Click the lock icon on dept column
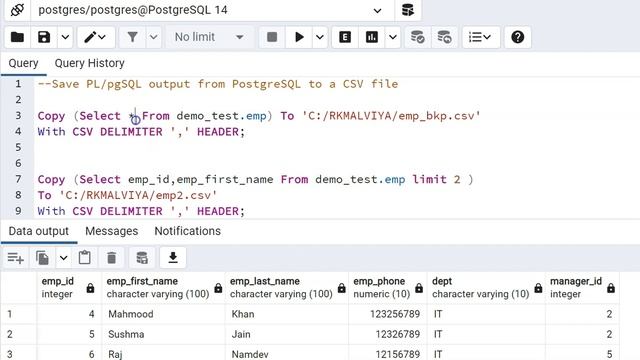 pyautogui.click(x=538, y=288)
